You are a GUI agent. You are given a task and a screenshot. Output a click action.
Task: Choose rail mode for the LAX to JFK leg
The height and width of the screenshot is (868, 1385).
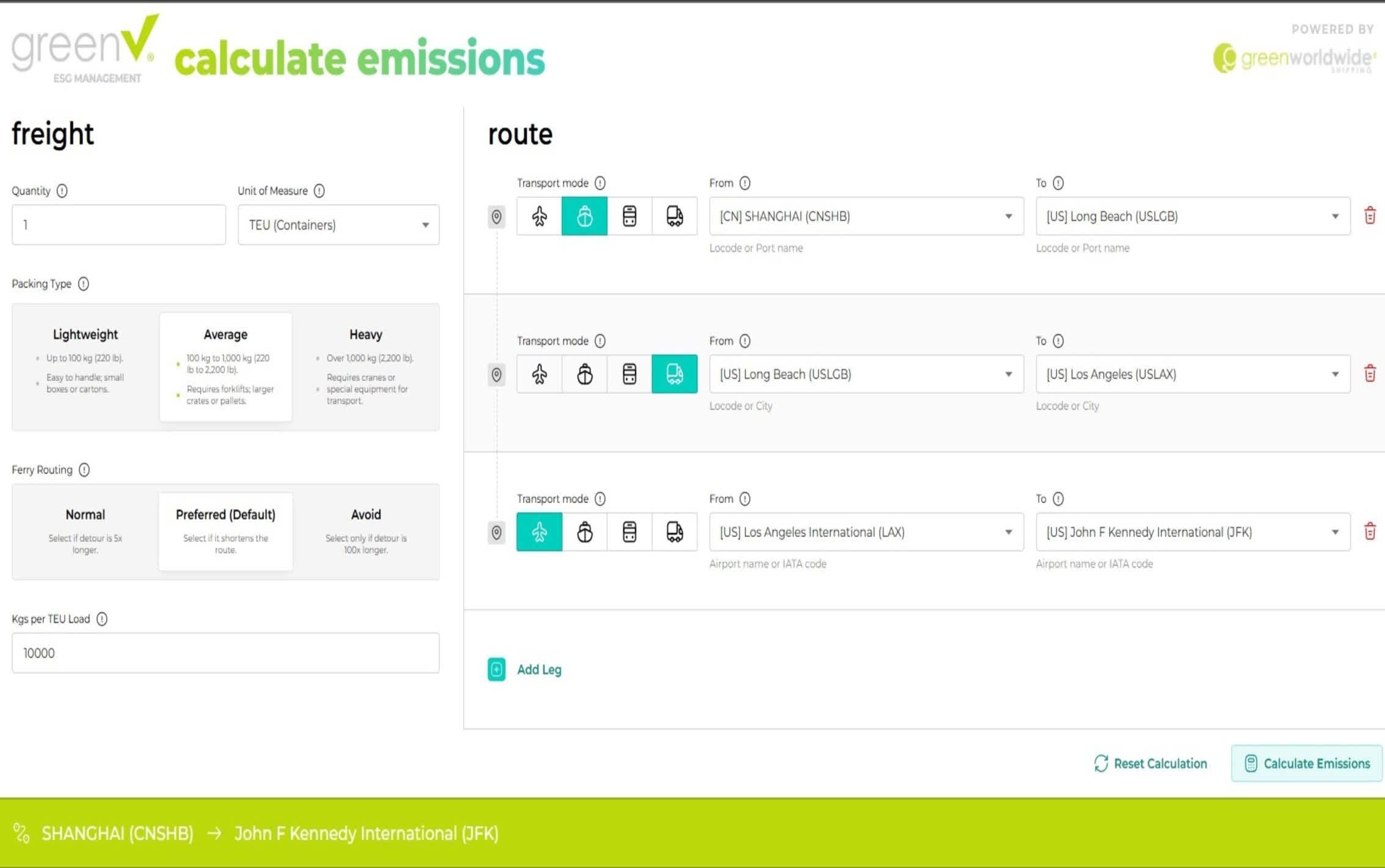tap(630, 532)
